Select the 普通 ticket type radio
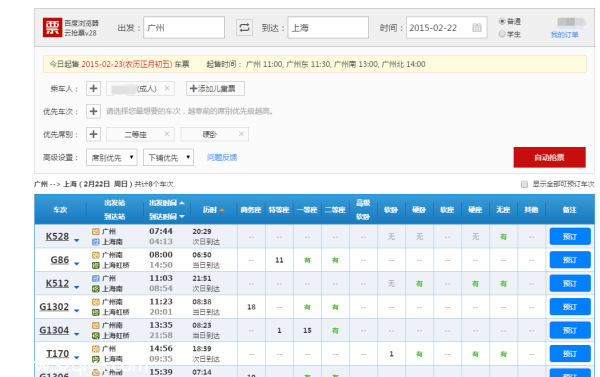Image resolution: width=600 pixels, height=377 pixels. pyautogui.click(x=502, y=21)
